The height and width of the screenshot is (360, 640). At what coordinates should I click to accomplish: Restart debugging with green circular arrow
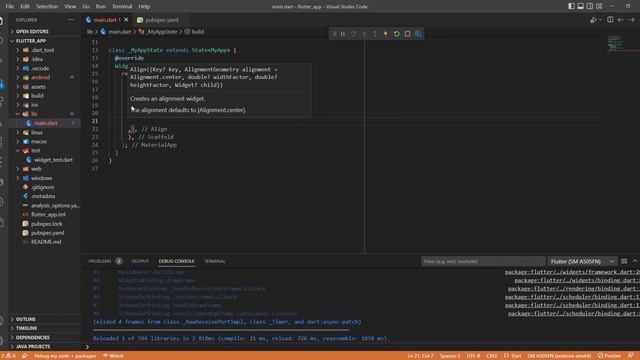pyautogui.click(x=396, y=34)
